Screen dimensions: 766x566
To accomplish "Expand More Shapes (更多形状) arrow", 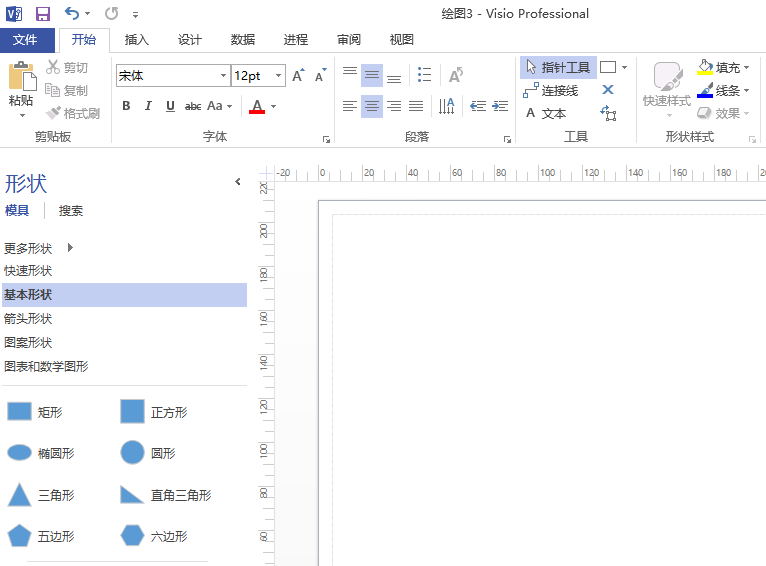I will pos(70,248).
